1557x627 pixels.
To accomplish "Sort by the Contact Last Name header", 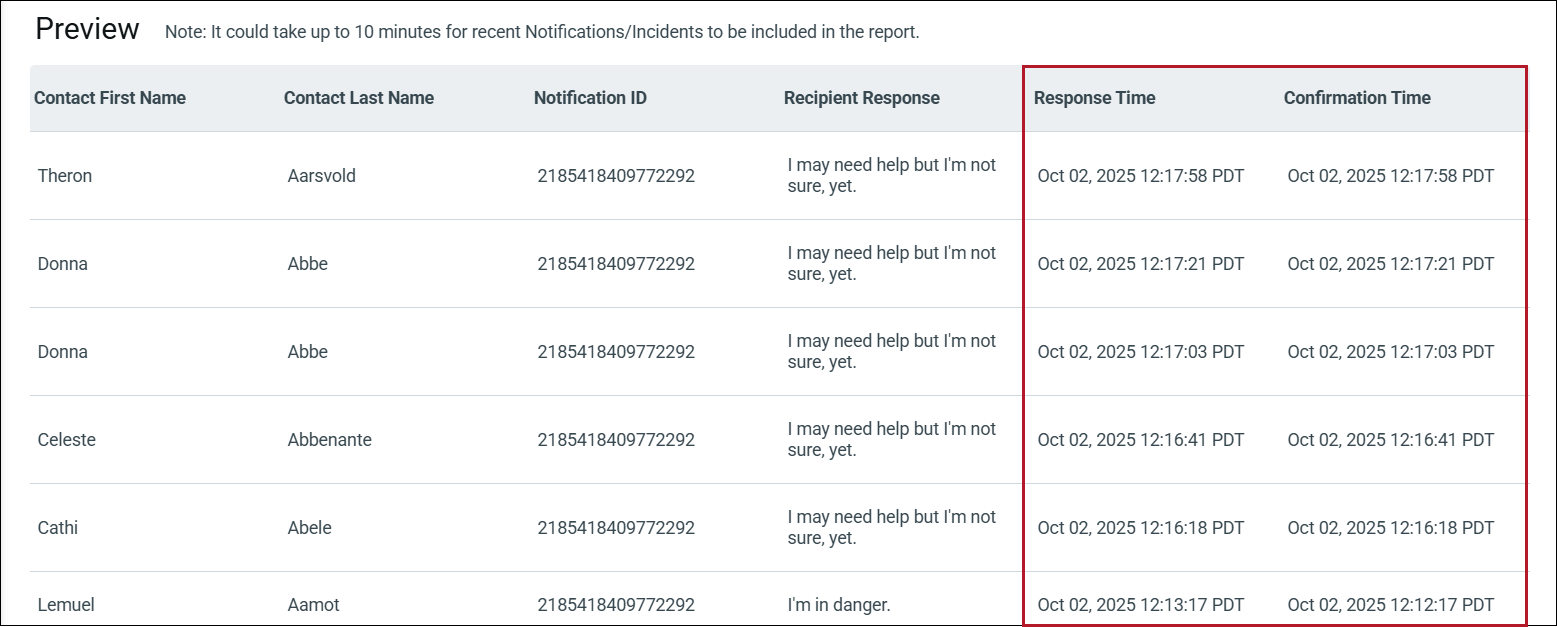I will [359, 98].
